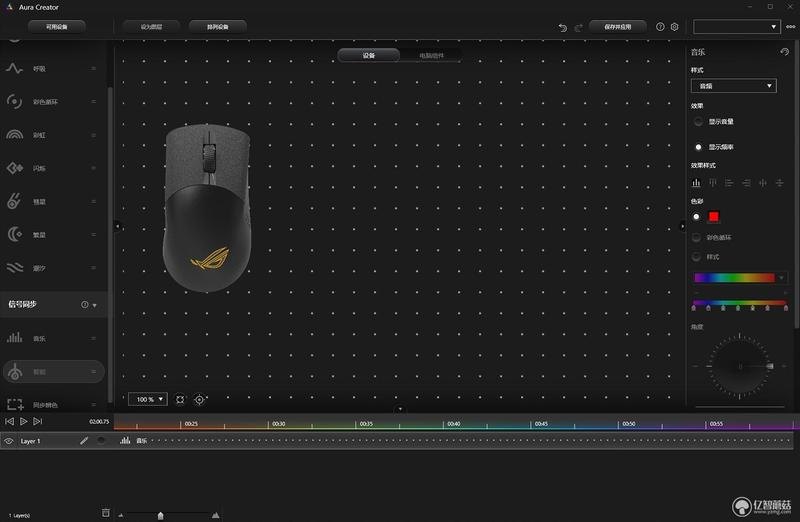800x522 pixels.
Task: Select the single color radio beside the red swatch
Action: (x=696, y=217)
